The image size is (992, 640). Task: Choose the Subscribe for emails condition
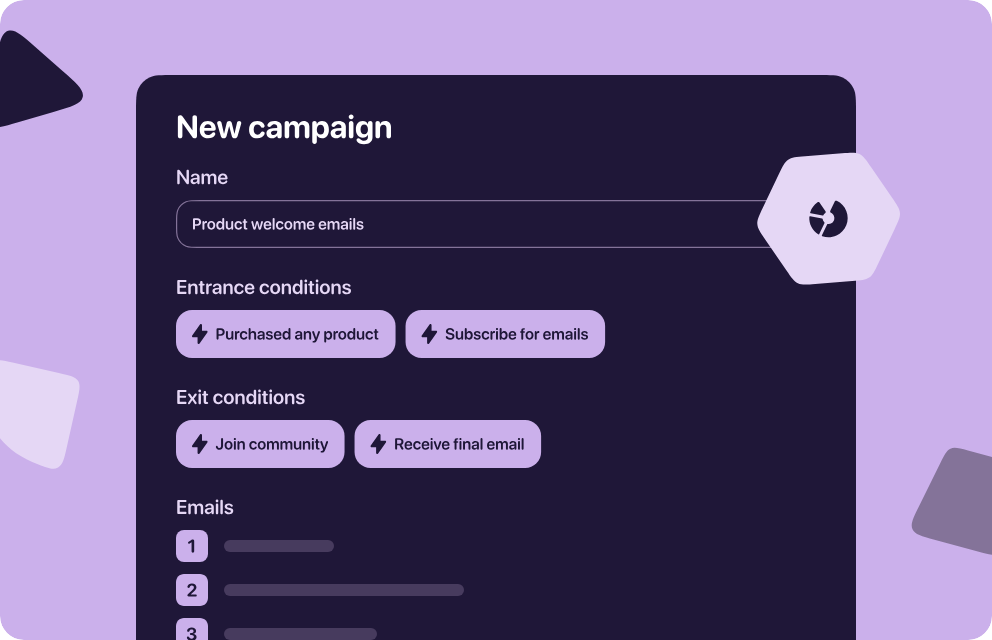[505, 334]
